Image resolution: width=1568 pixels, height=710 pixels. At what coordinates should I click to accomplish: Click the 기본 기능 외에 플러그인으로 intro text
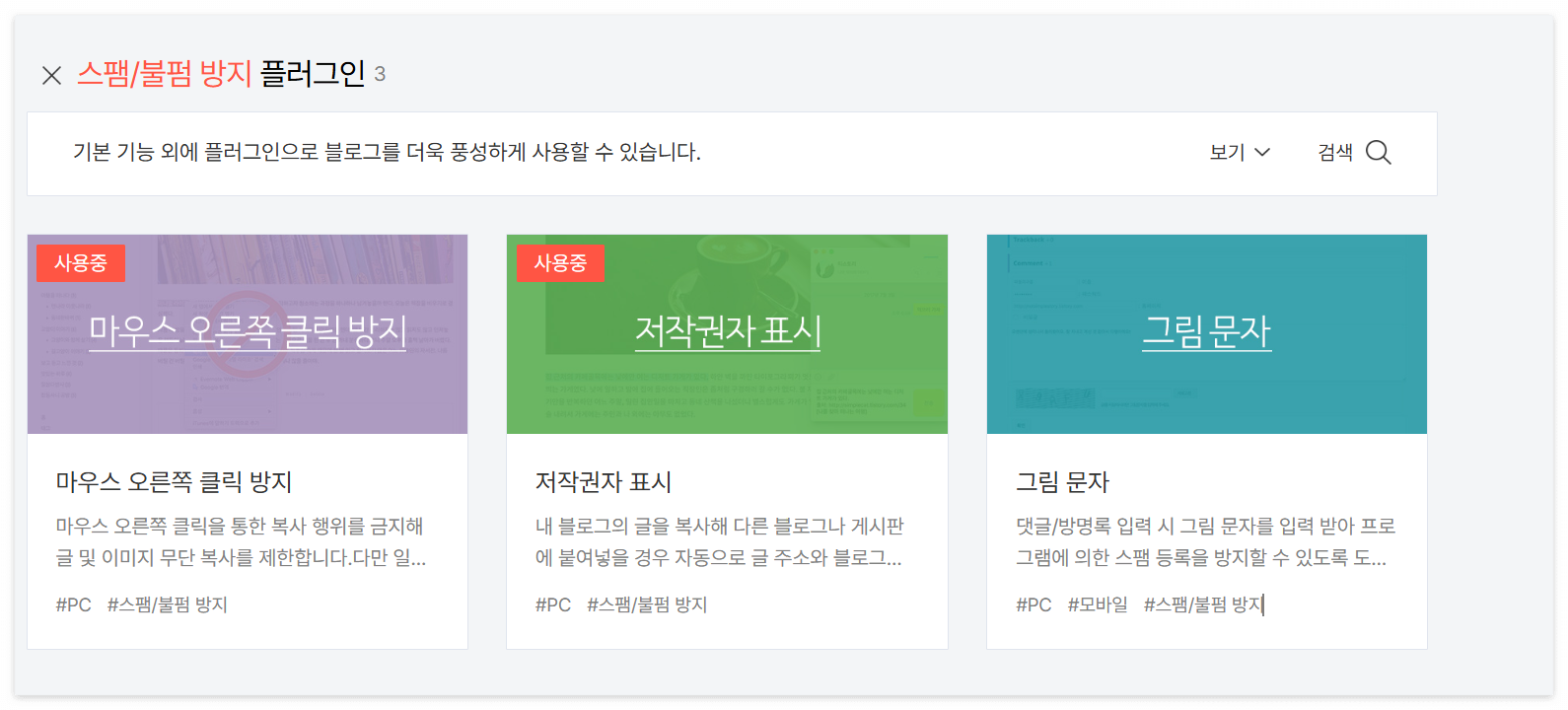(387, 152)
